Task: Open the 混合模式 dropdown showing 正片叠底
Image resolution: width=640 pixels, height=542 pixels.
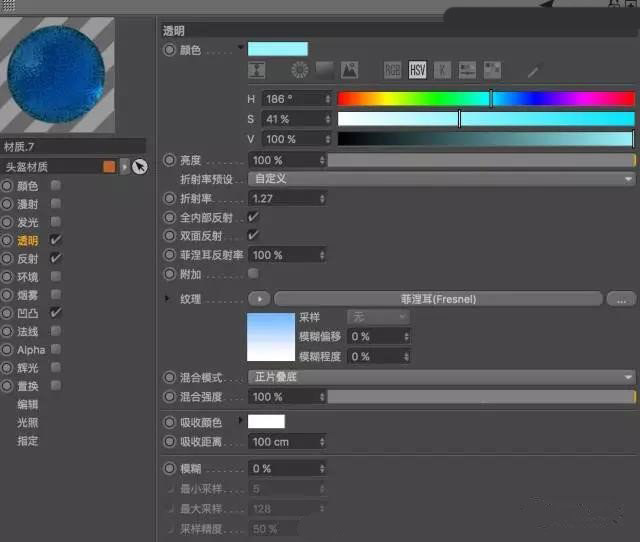Action: coord(442,377)
